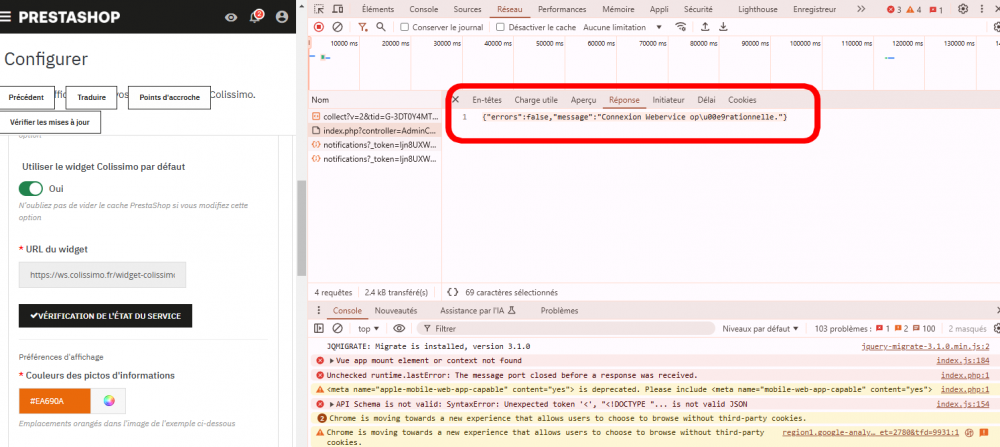Open the Lighthouse tab
1000x447 pixels.
click(759, 9)
